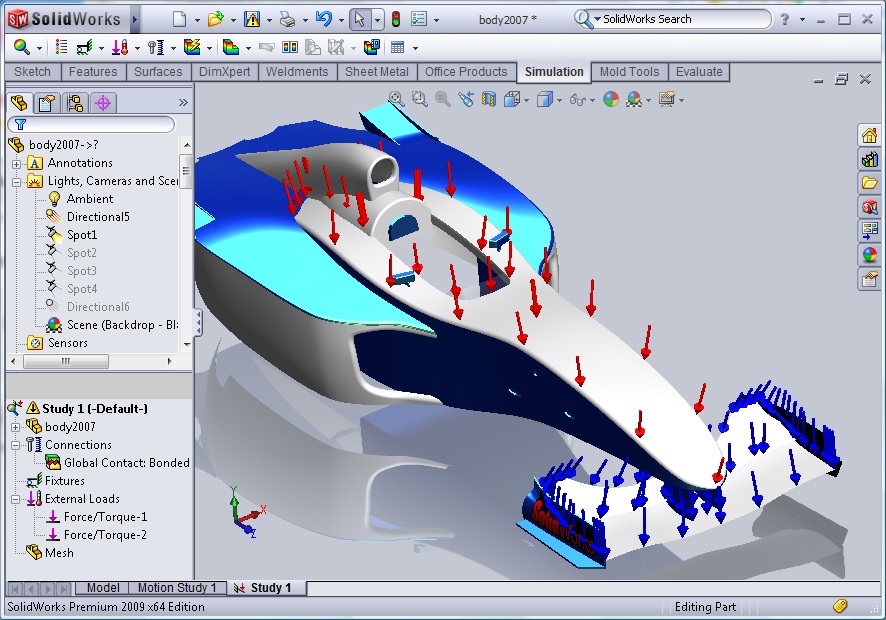886x620 pixels.
Task: Click Zoom to Area icon
Action: pos(419,99)
